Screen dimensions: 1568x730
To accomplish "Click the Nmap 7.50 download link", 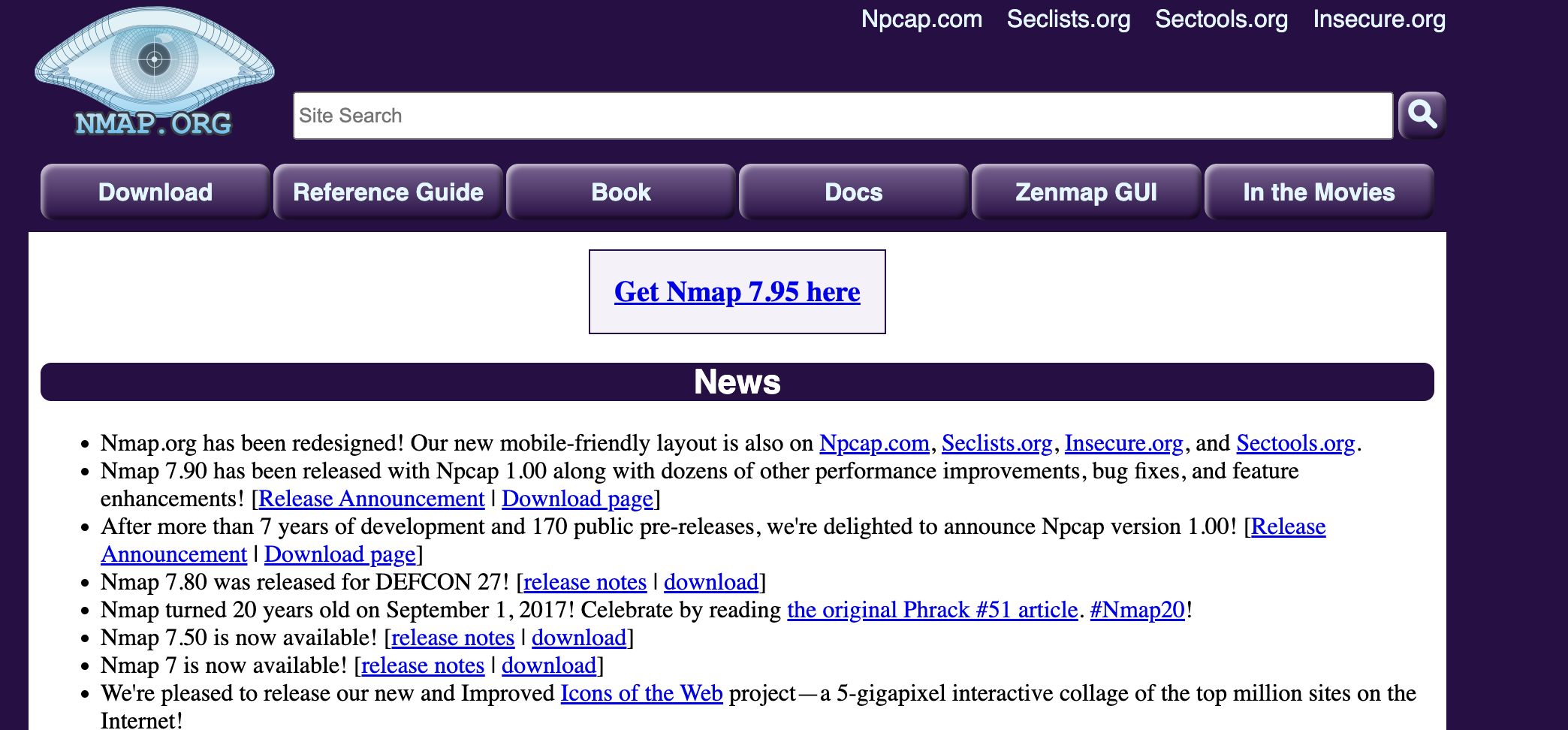I will pyautogui.click(x=579, y=638).
